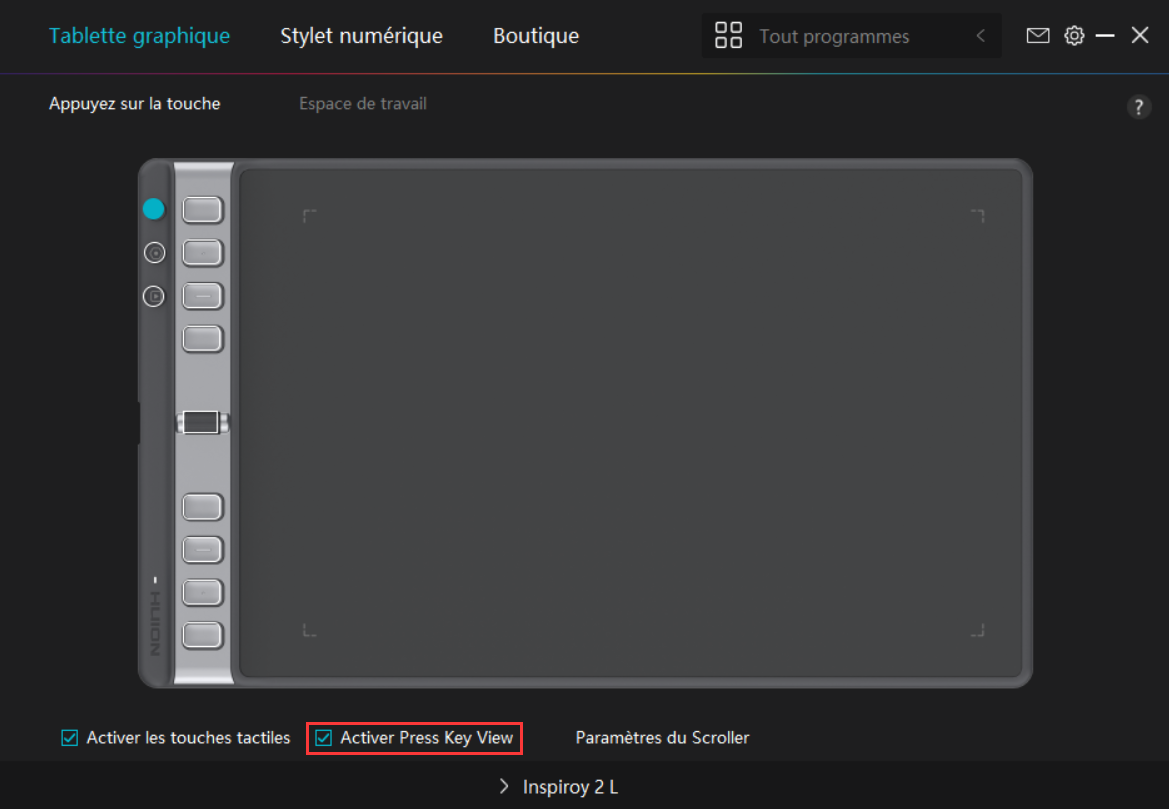Click the bottom-most press key on tablet
The height and width of the screenshot is (809, 1169).
click(x=203, y=634)
